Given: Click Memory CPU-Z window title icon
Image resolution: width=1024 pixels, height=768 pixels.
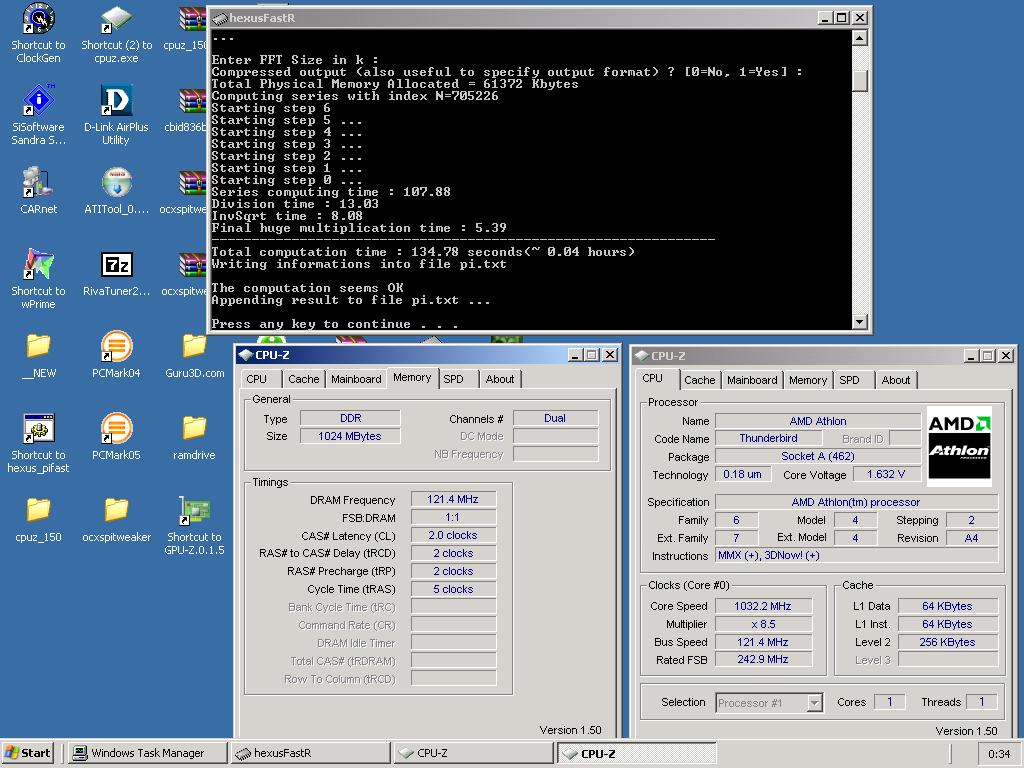Looking at the screenshot, I should (x=246, y=355).
